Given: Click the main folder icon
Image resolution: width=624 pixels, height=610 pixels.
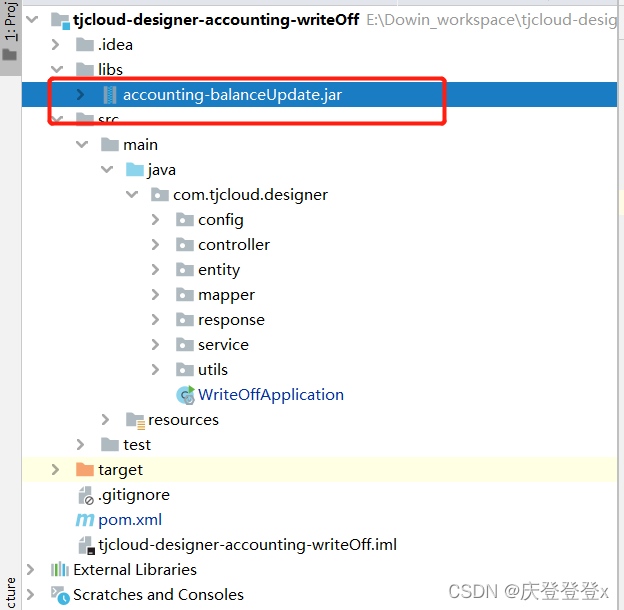Looking at the screenshot, I should pyautogui.click(x=110, y=144).
